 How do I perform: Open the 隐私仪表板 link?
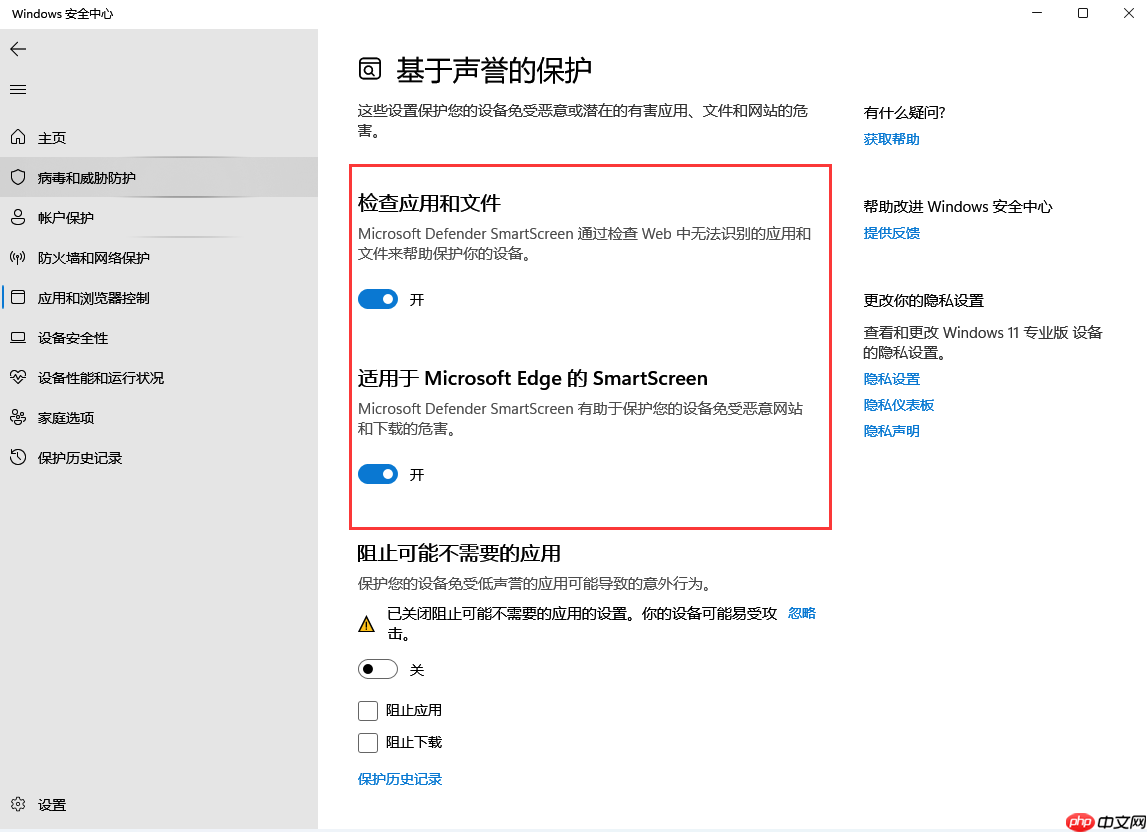[x=898, y=404]
